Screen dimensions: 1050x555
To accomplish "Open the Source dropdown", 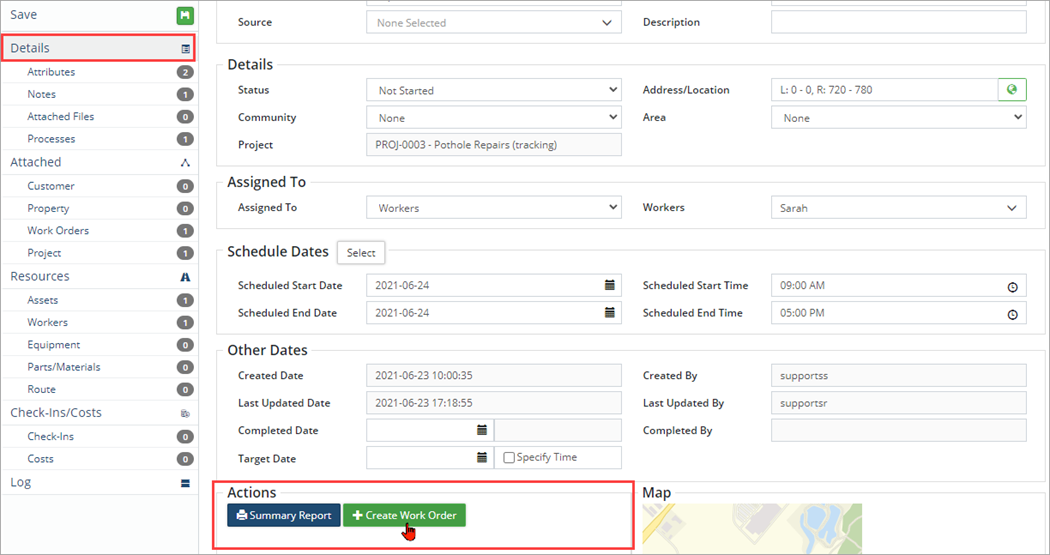I will [x=494, y=23].
